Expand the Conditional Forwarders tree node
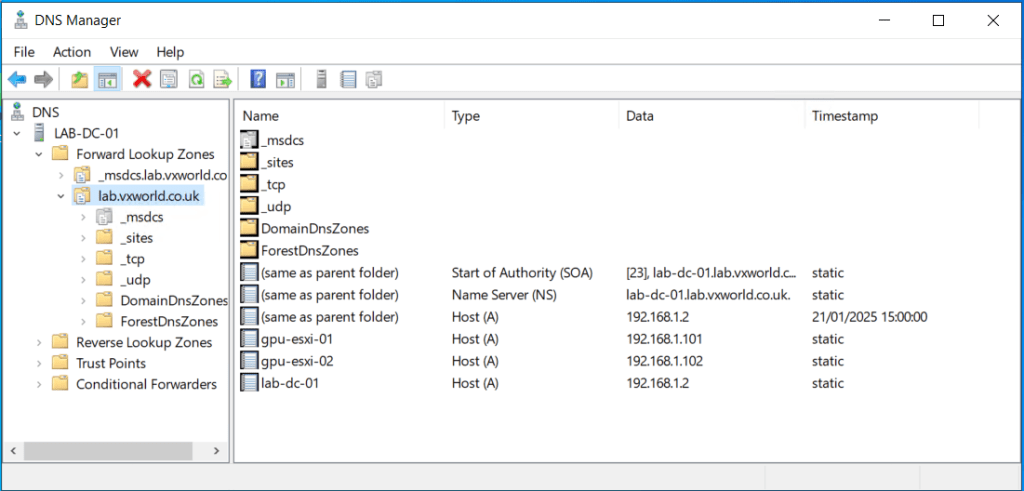The image size is (1024, 491). [x=40, y=385]
